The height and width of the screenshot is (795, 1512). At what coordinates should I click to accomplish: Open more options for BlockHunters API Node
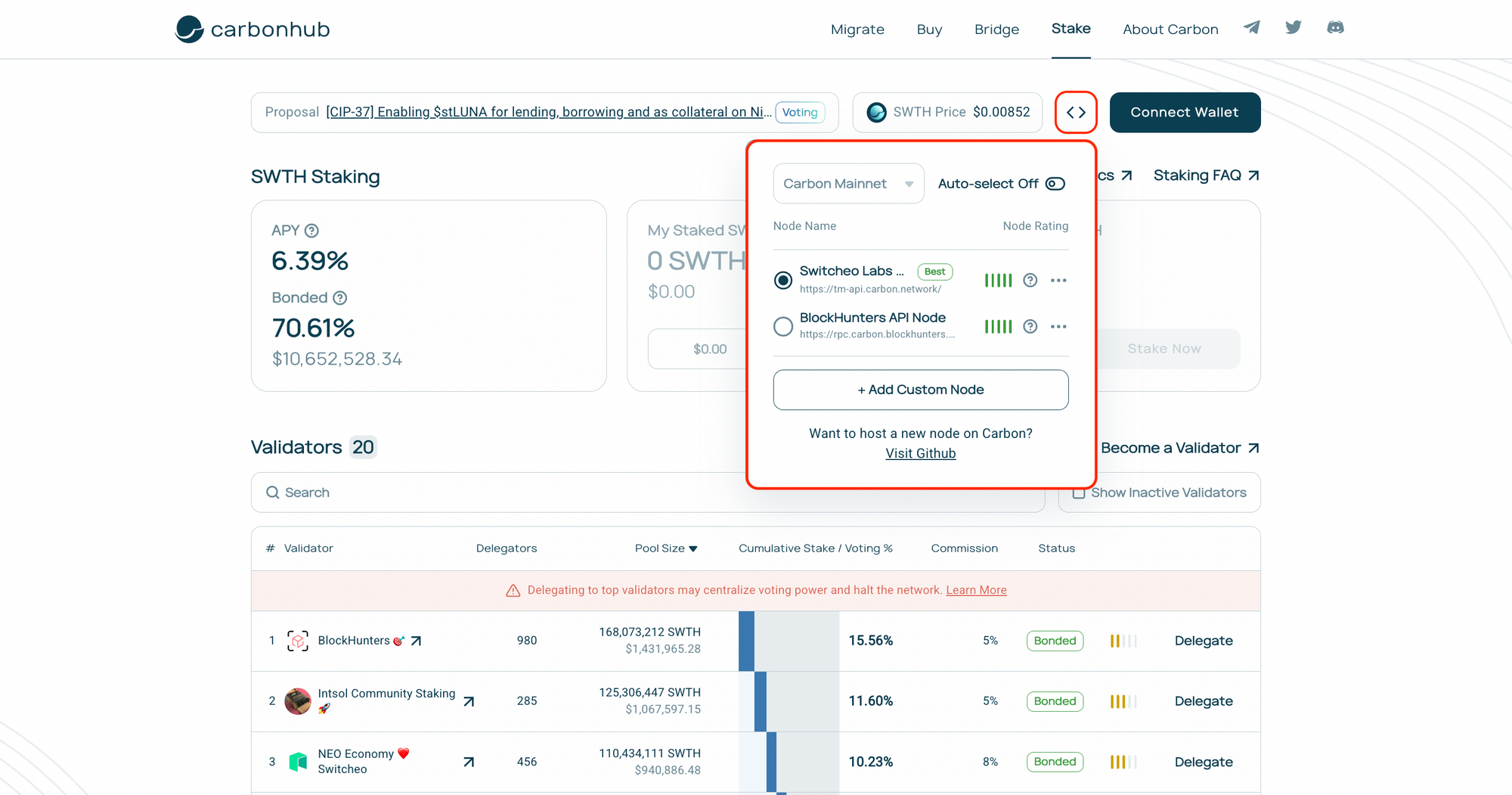1058,327
